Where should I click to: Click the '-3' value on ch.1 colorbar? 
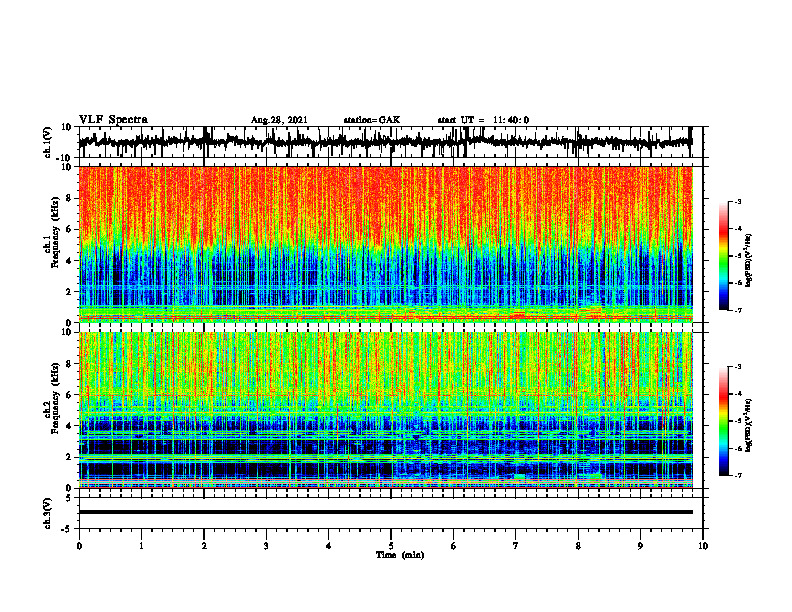tap(739, 201)
